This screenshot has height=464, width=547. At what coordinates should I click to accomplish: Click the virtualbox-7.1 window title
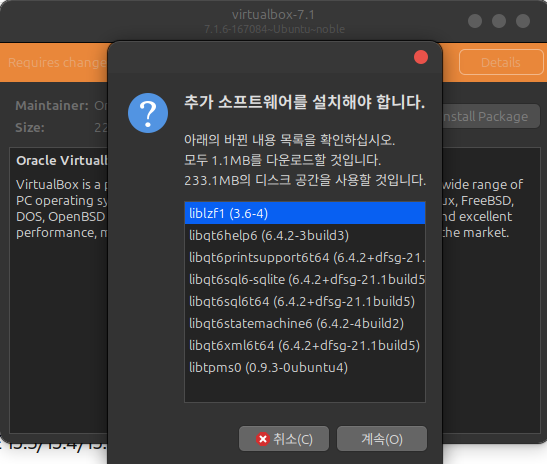pos(274,15)
